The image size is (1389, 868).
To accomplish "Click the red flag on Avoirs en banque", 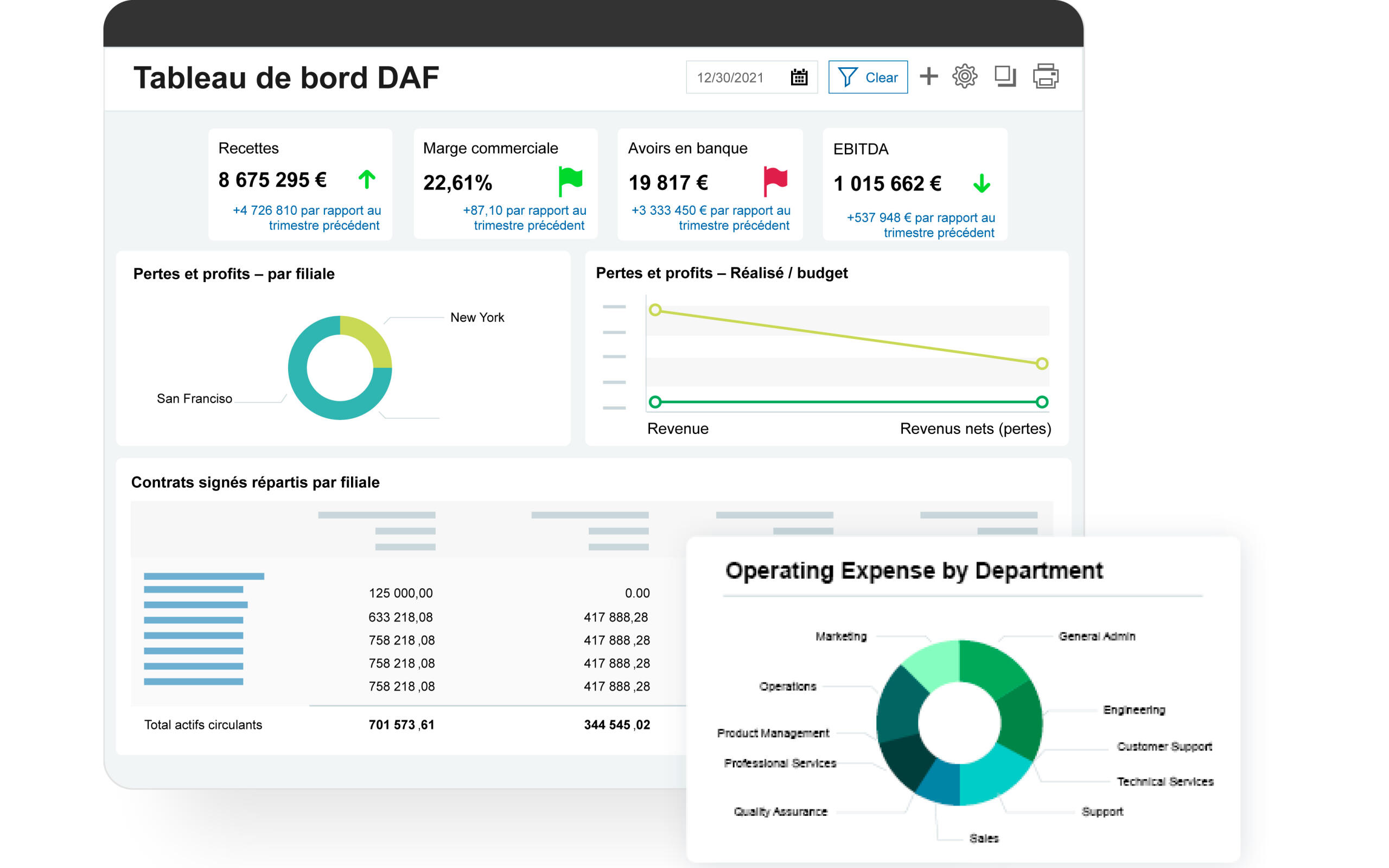I will coord(775,181).
